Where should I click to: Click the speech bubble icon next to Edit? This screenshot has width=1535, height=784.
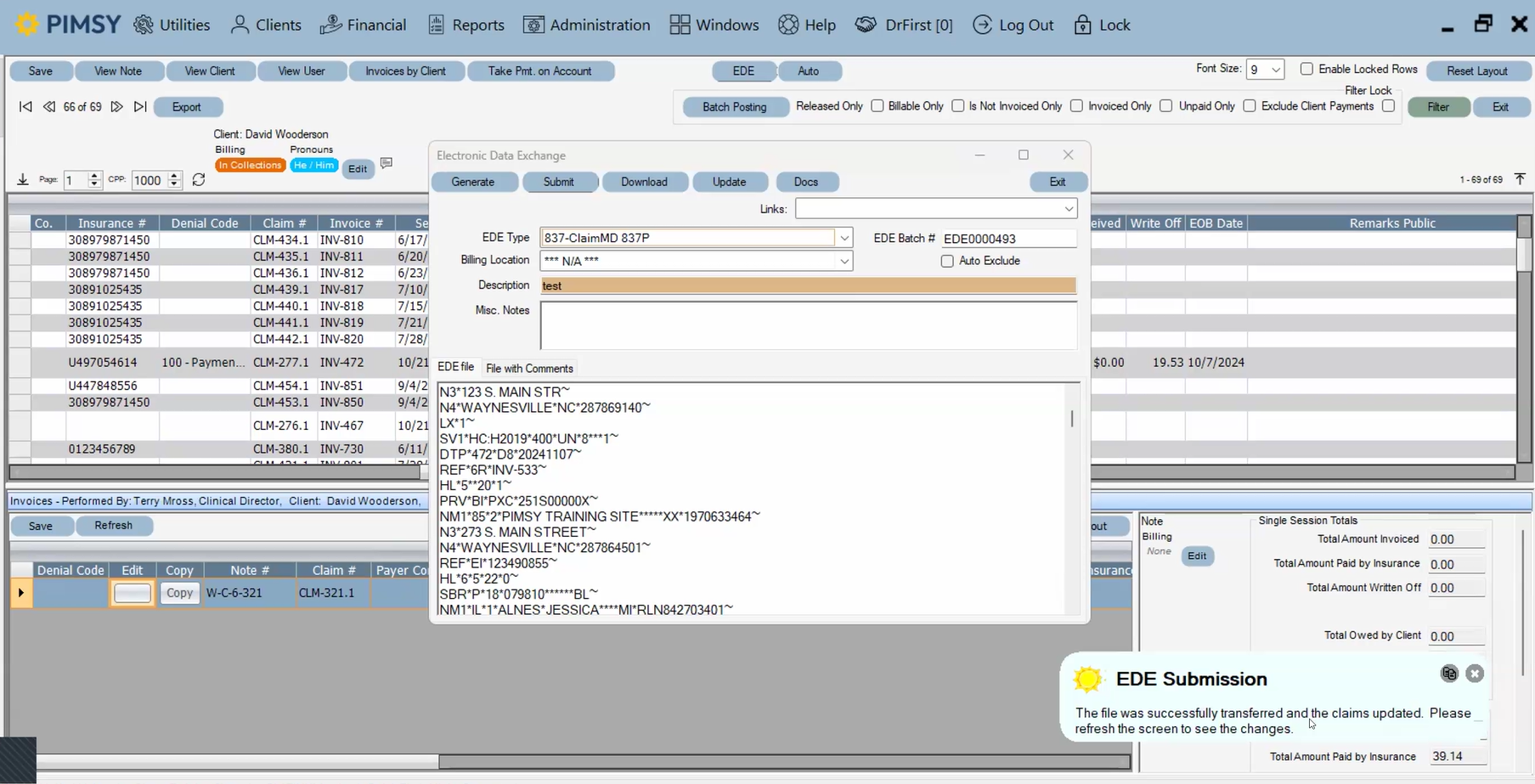click(387, 163)
